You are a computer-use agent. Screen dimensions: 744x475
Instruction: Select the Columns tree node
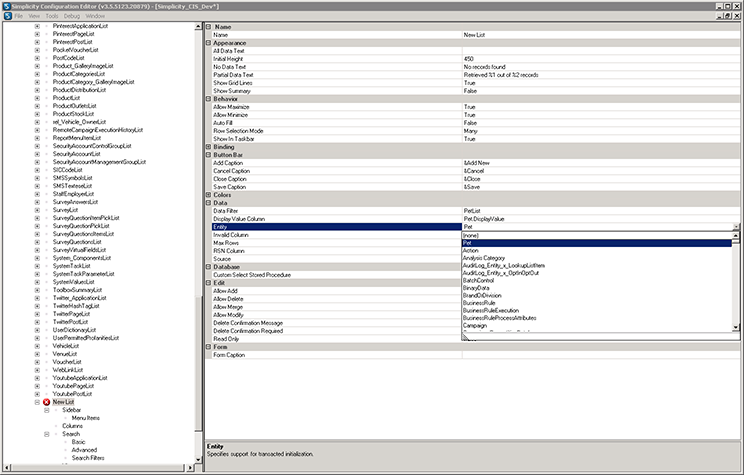(72, 426)
